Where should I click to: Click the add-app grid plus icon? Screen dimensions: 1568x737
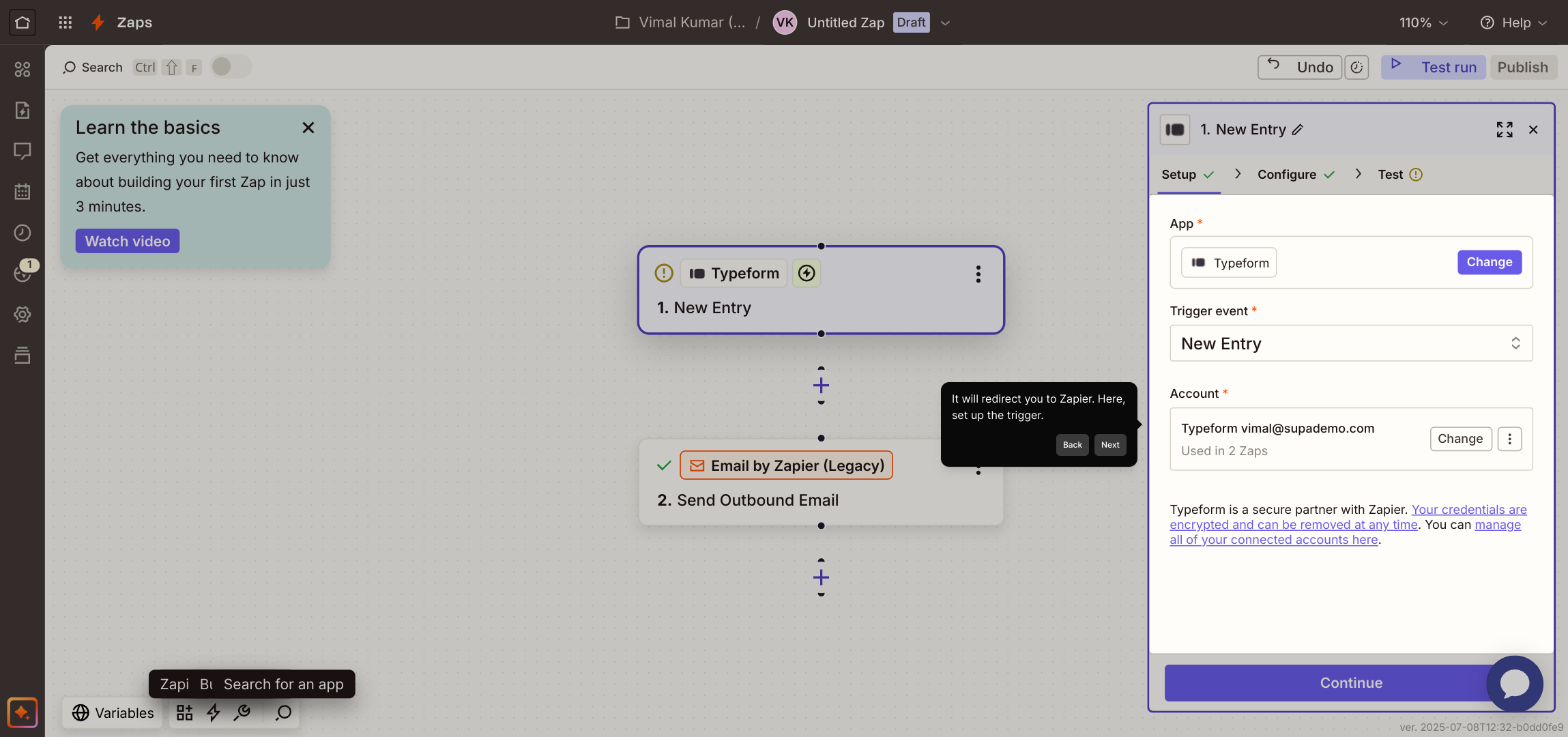(184, 713)
